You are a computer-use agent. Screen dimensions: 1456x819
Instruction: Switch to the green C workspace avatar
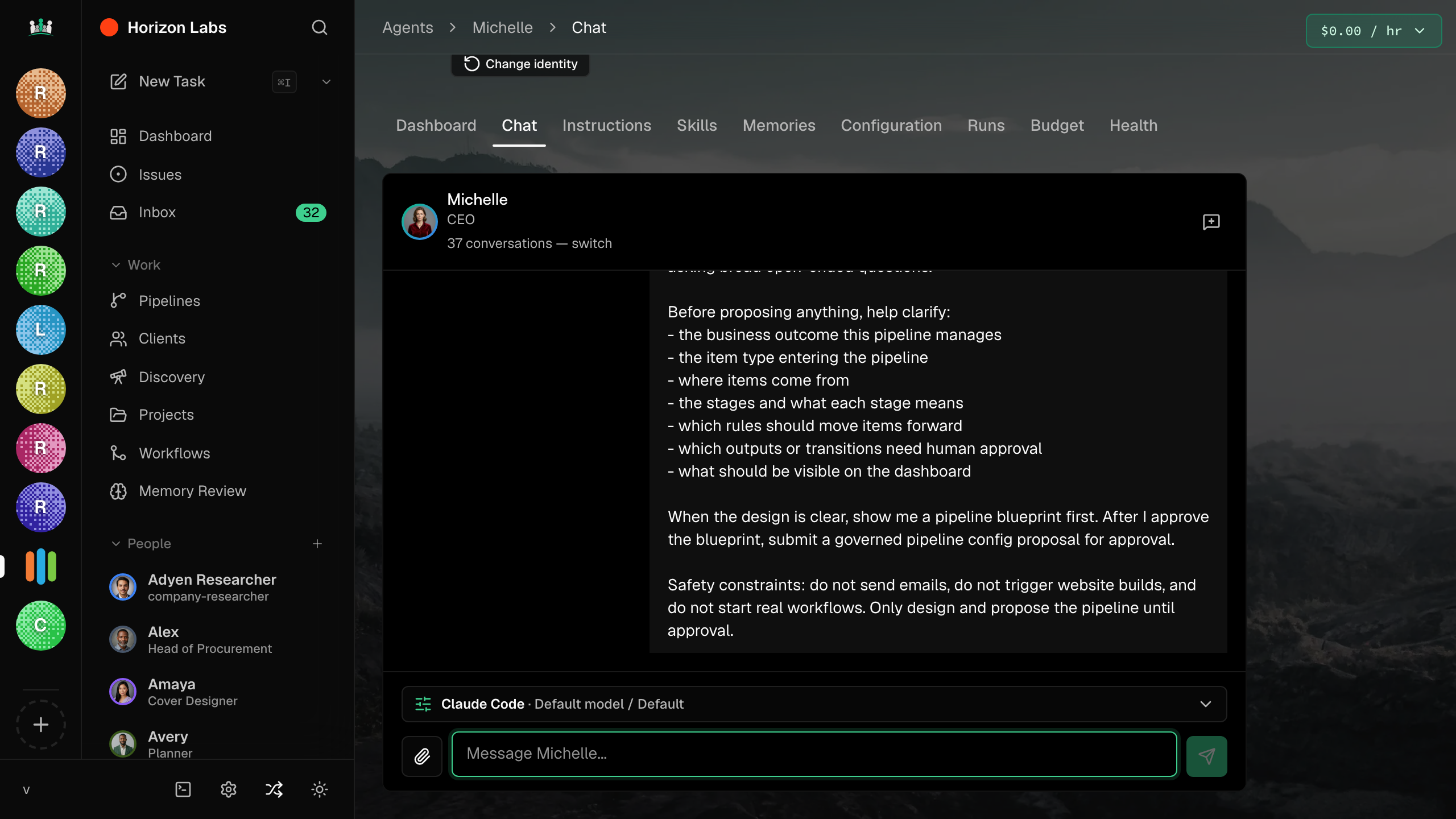coord(41,626)
